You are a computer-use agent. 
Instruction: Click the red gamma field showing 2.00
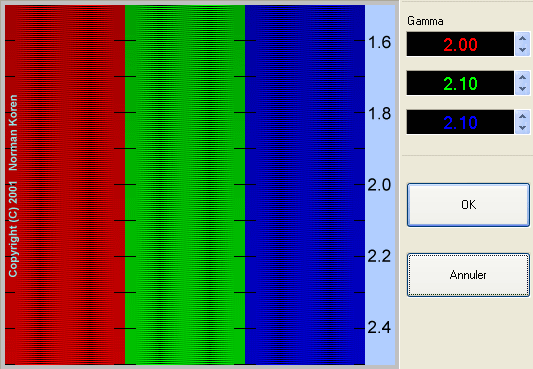[460, 44]
